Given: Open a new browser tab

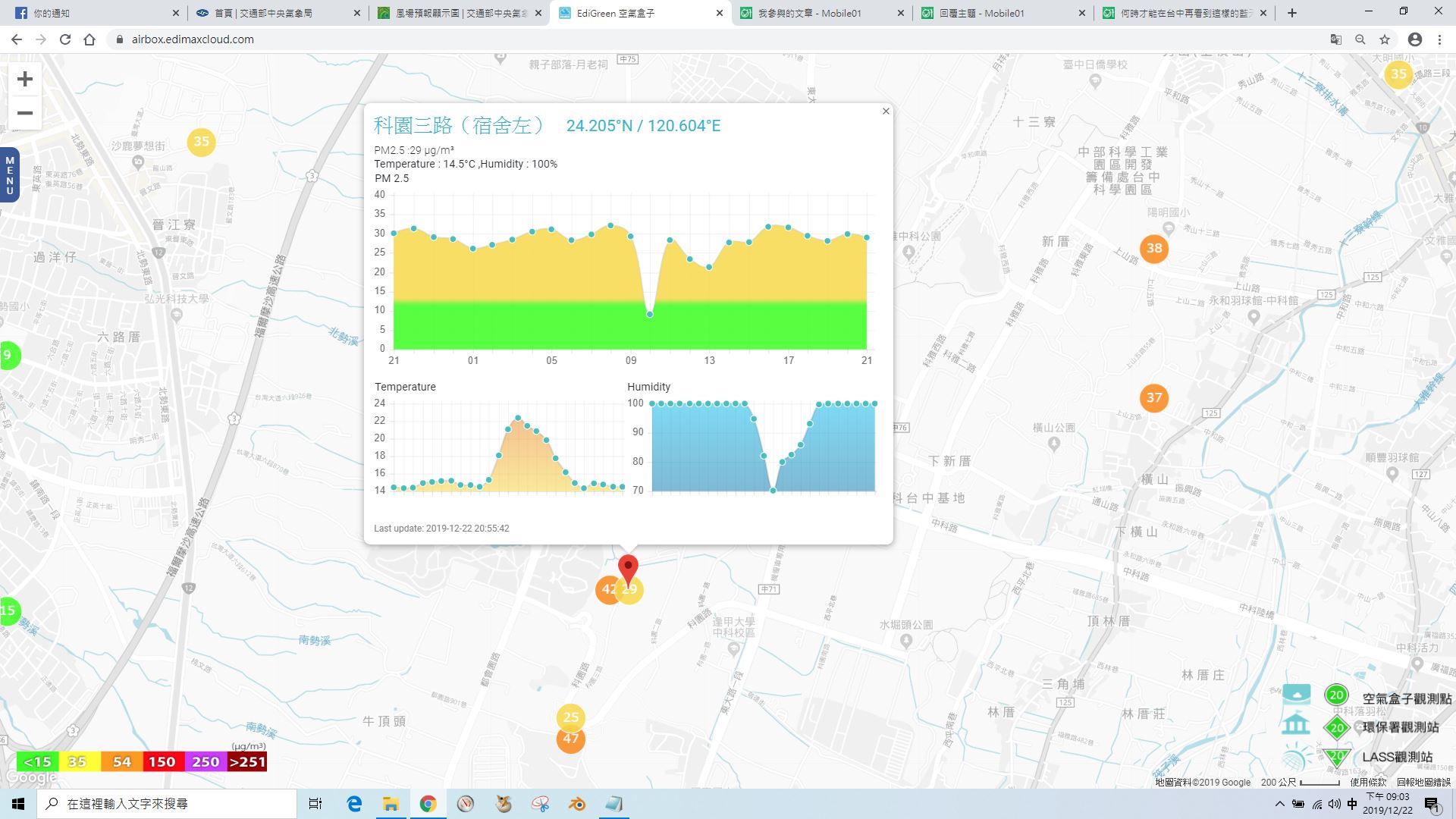Looking at the screenshot, I should point(1292,13).
